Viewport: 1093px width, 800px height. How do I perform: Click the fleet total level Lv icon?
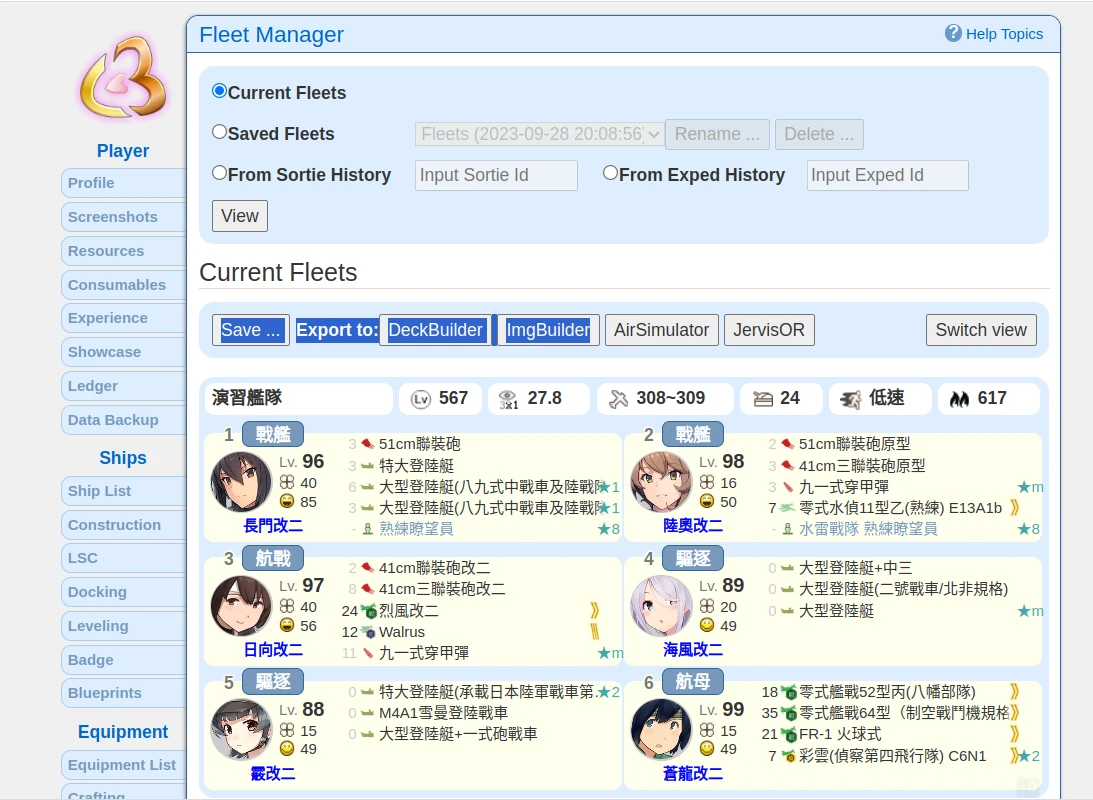click(x=420, y=399)
